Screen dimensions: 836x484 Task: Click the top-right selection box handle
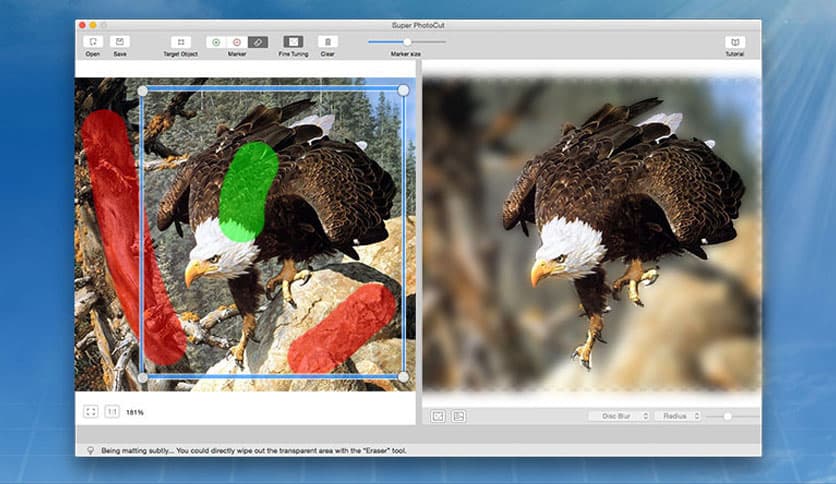pos(403,90)
